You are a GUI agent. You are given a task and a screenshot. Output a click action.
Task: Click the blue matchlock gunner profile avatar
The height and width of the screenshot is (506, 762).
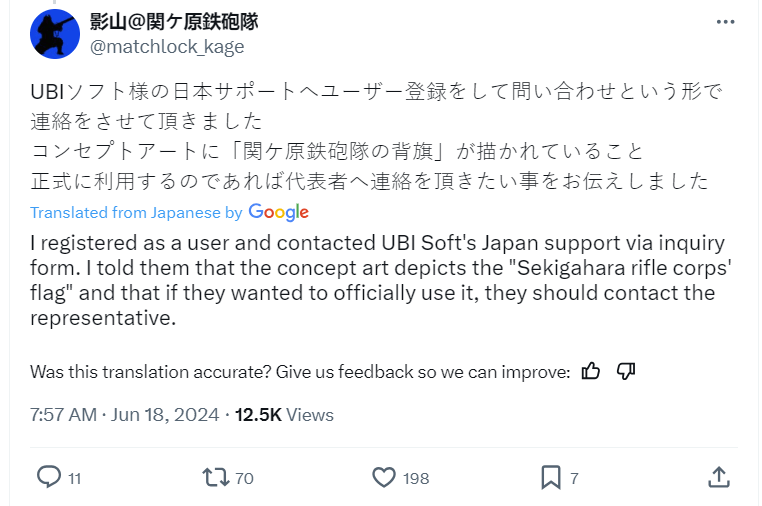click(x=55, y=34)
